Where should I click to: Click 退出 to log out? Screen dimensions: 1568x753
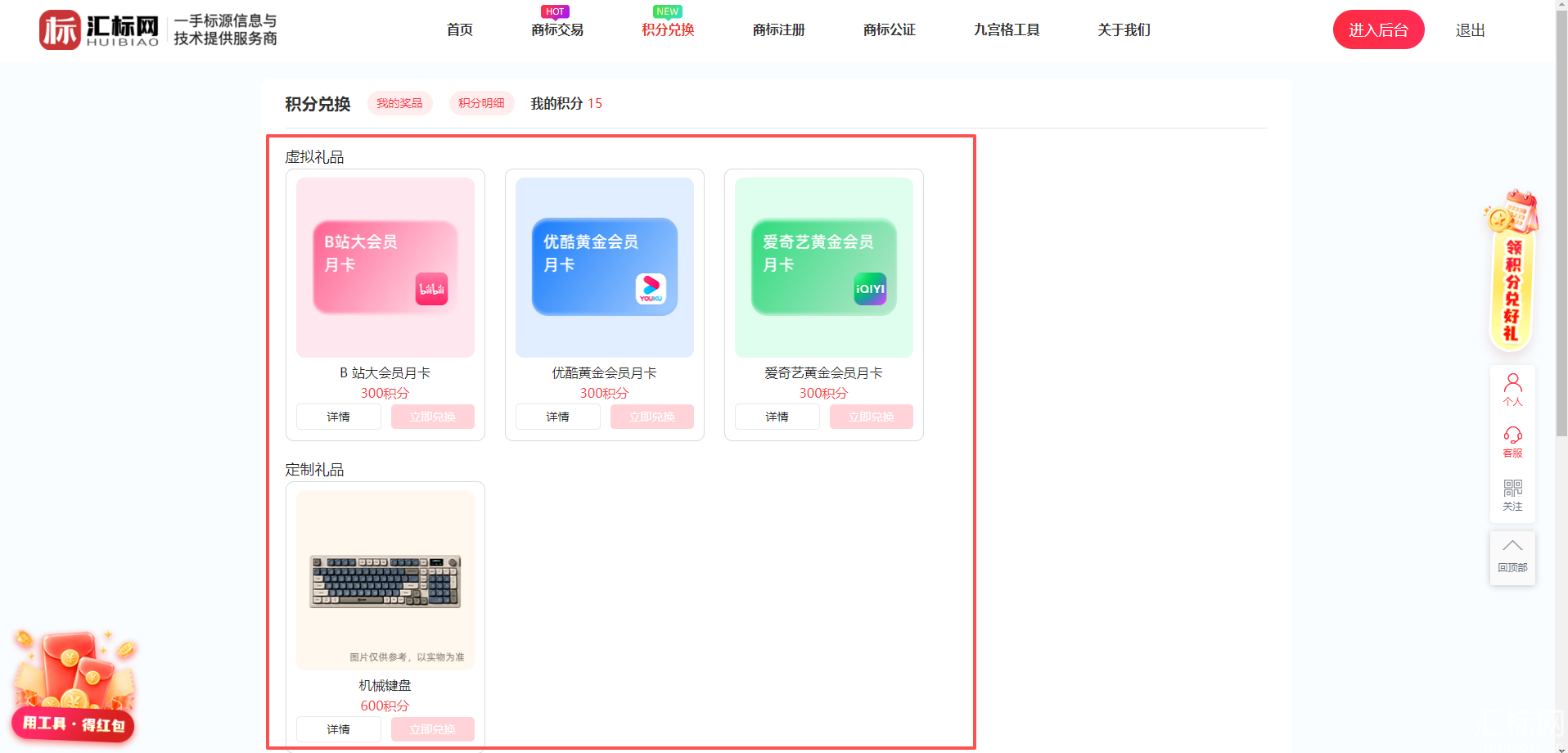coord(1470,30)
